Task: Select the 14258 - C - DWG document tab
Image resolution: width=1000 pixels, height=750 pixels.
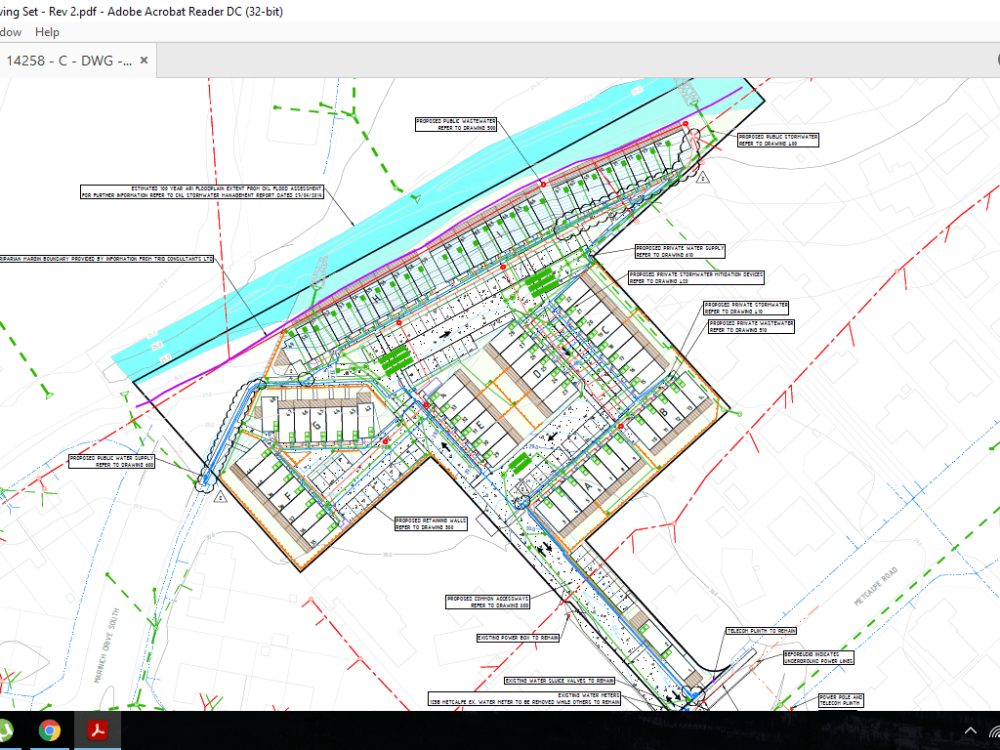Action: (x=69, y=61)
